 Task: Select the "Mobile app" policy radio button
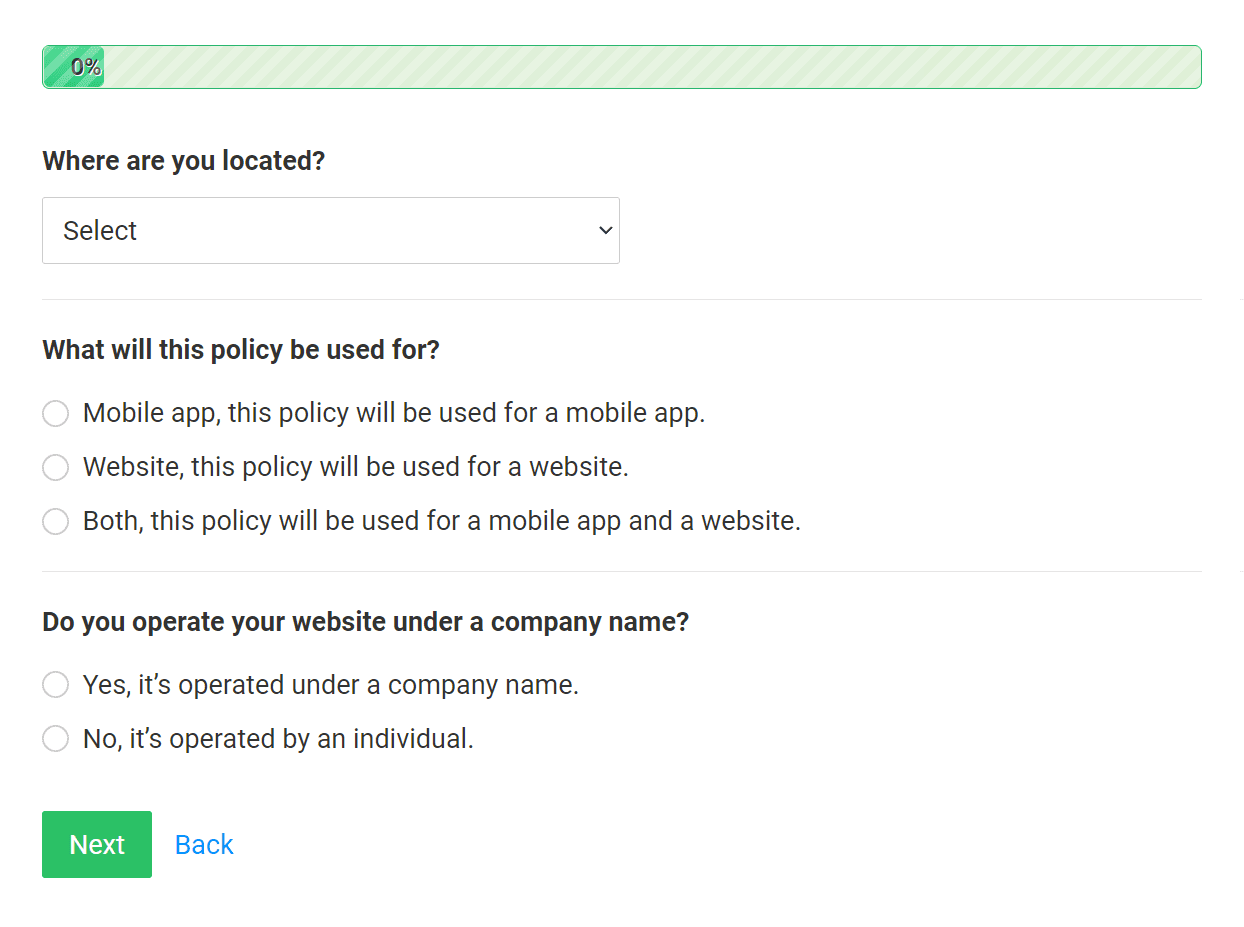[x=55, y=413]
